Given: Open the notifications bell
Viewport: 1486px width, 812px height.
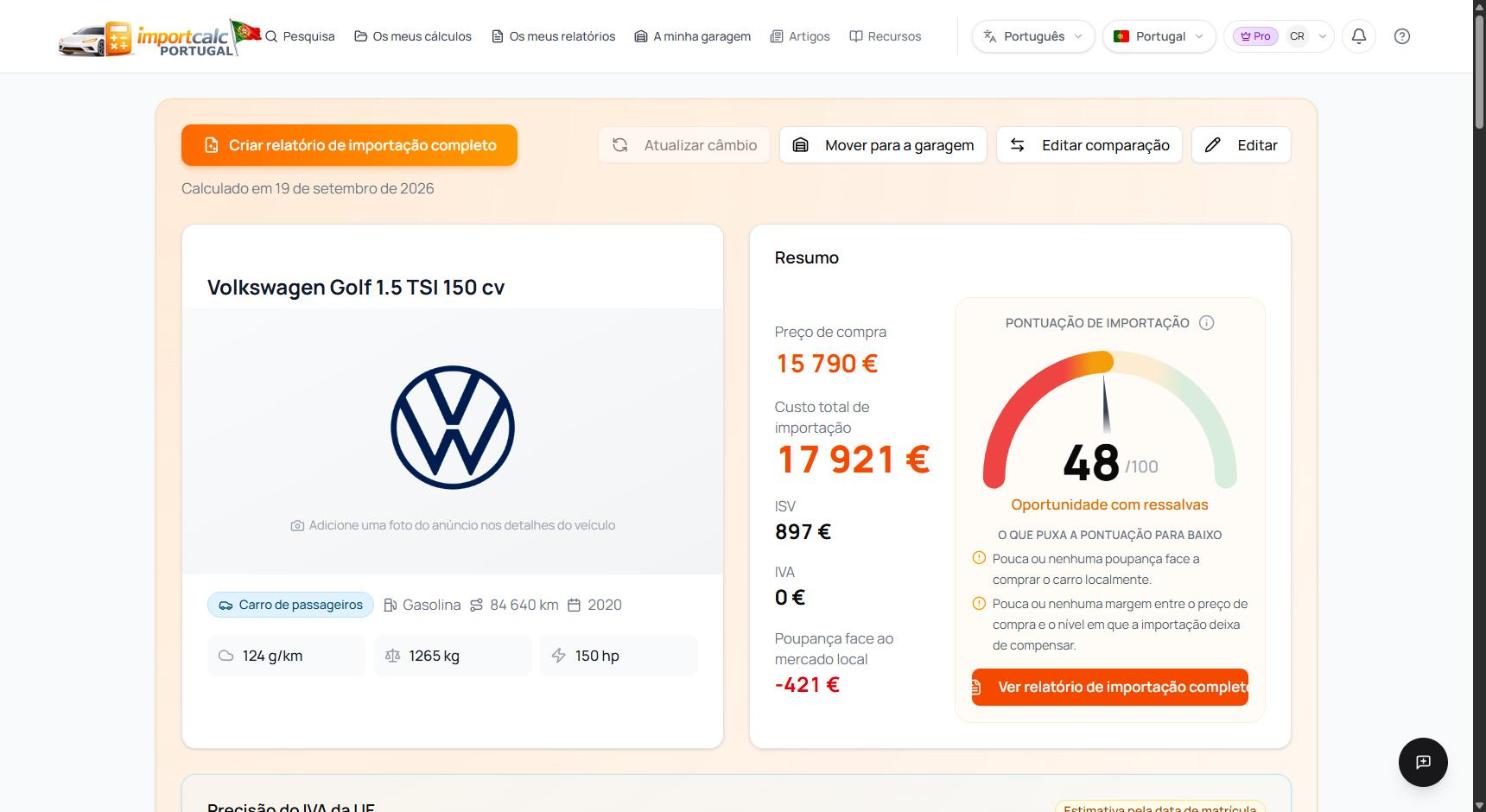Looking at the screenshot, I should click(x=1359, y=36).
